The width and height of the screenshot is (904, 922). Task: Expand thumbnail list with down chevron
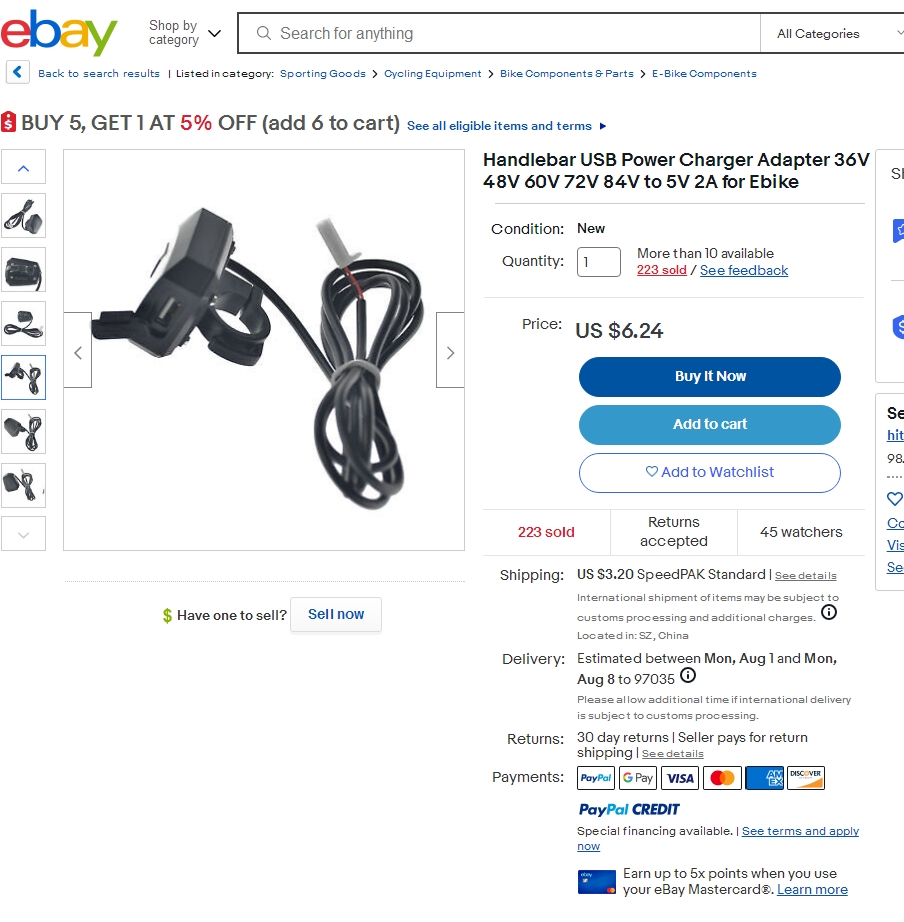[x=24, y=534]
